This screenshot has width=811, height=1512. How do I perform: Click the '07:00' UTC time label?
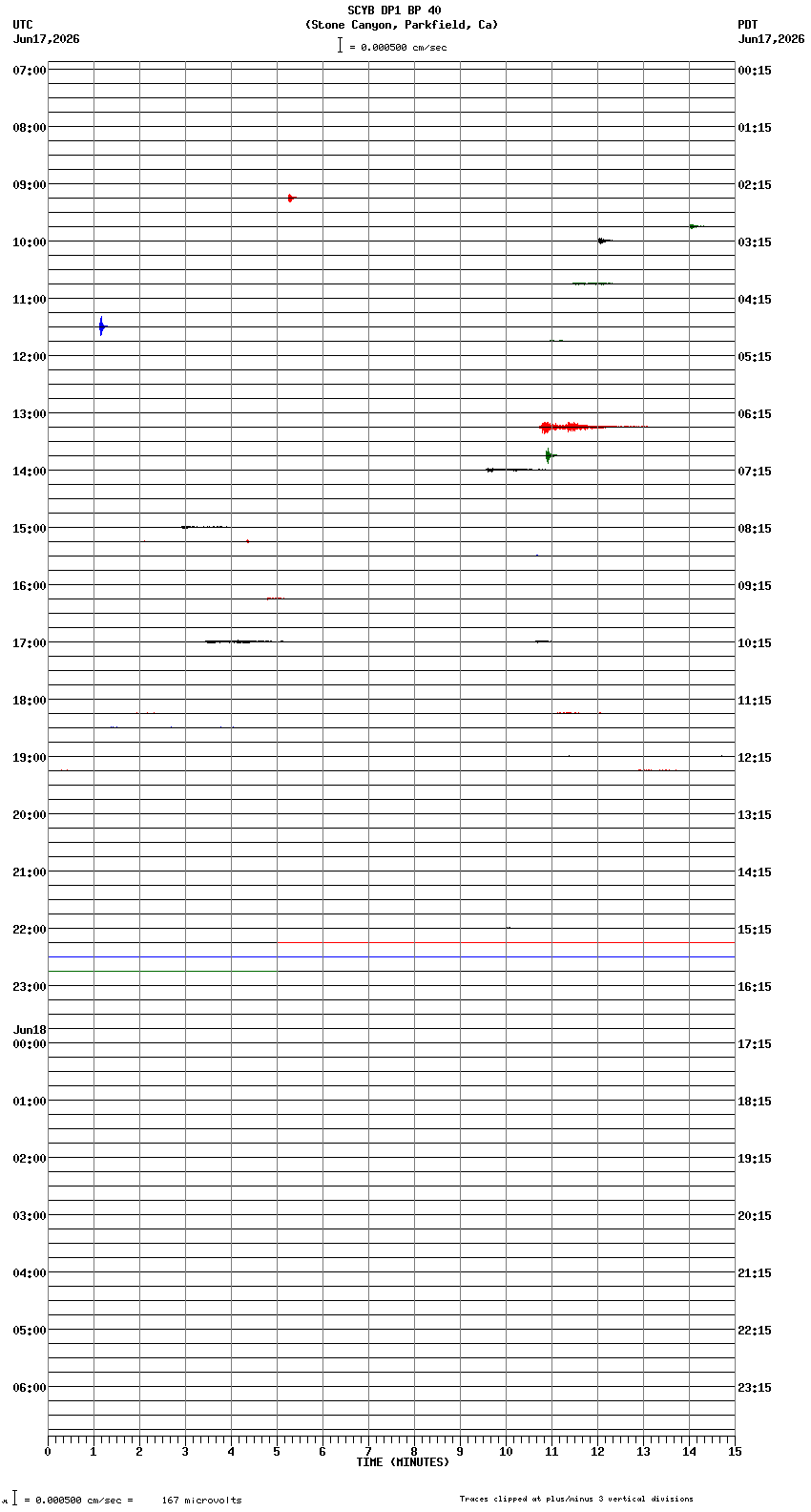coord(29,71)
